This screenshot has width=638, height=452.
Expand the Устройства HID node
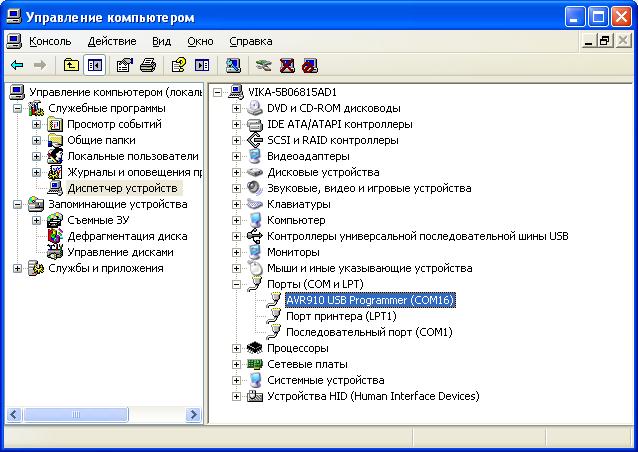(236, 396)
